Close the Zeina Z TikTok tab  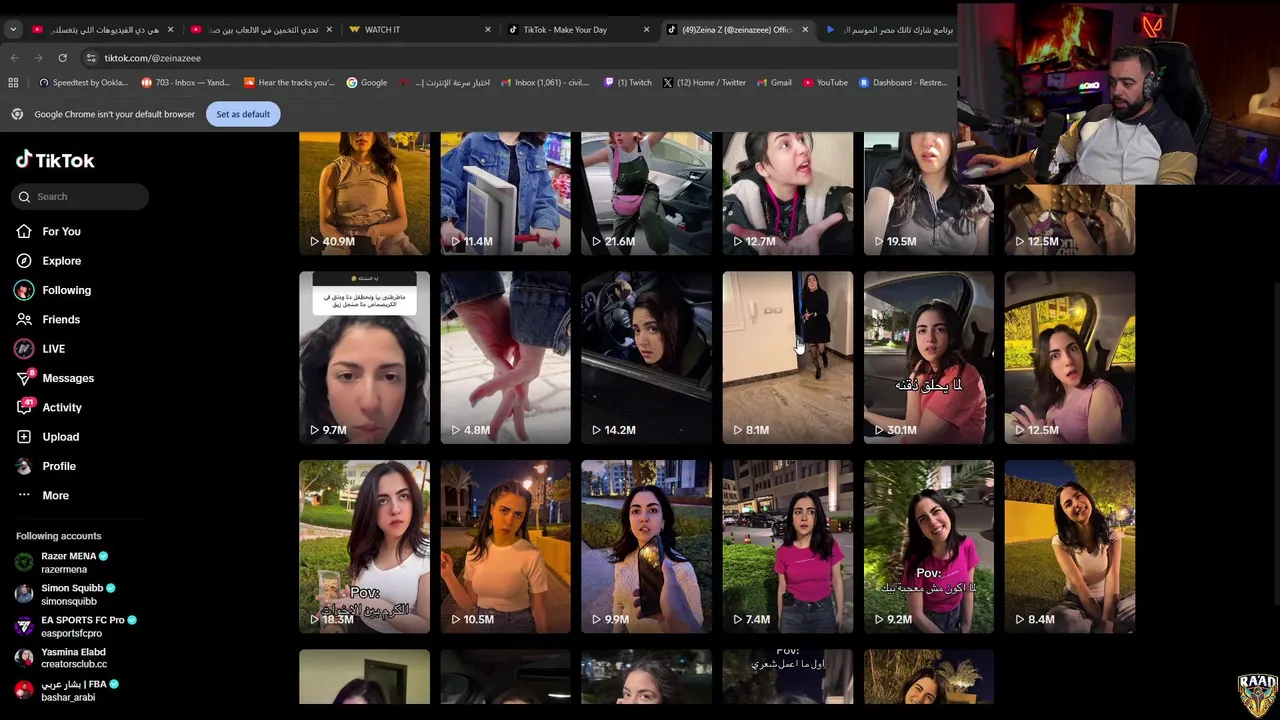(804, 30)
